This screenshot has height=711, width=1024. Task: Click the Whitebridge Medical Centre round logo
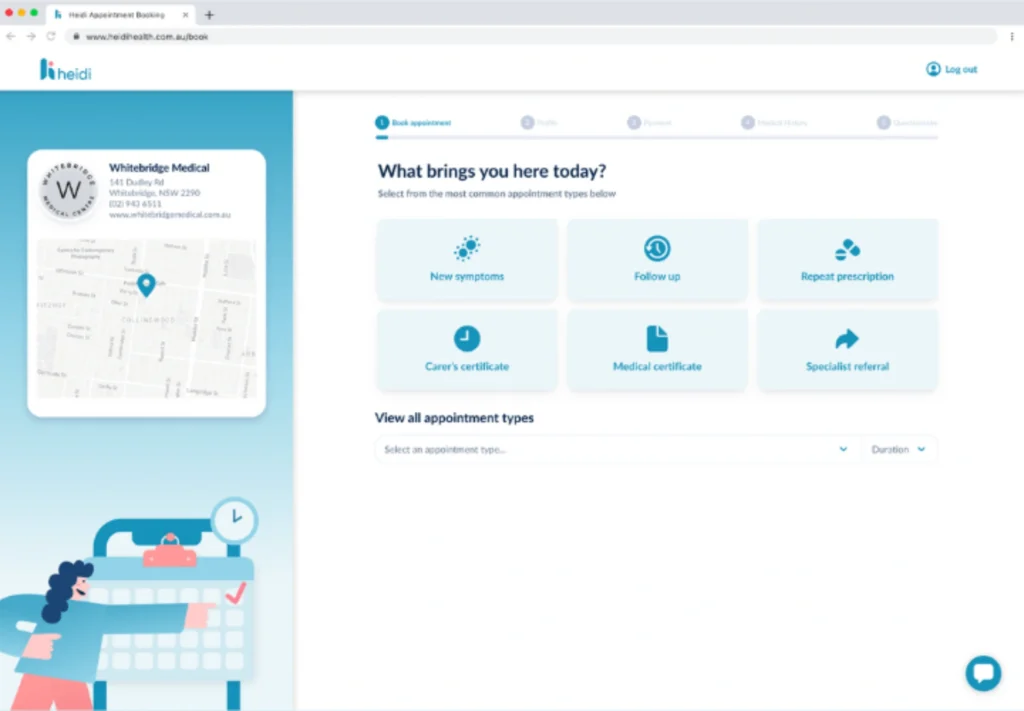69,190
